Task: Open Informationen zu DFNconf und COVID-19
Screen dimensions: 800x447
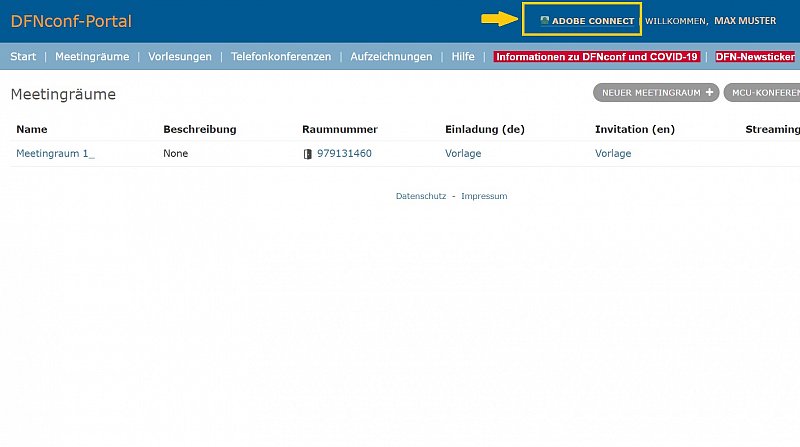Action: pyautogui.click(x=596, y=57)
